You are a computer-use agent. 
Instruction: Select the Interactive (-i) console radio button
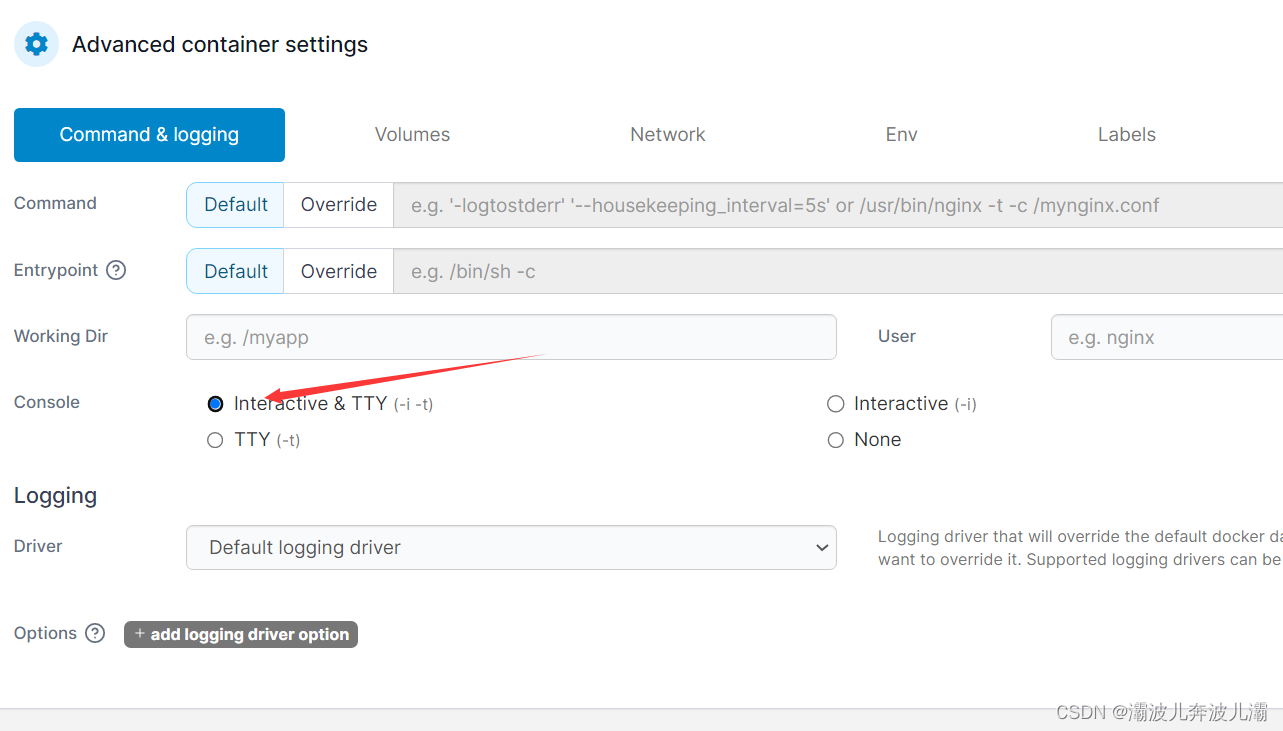836,404
